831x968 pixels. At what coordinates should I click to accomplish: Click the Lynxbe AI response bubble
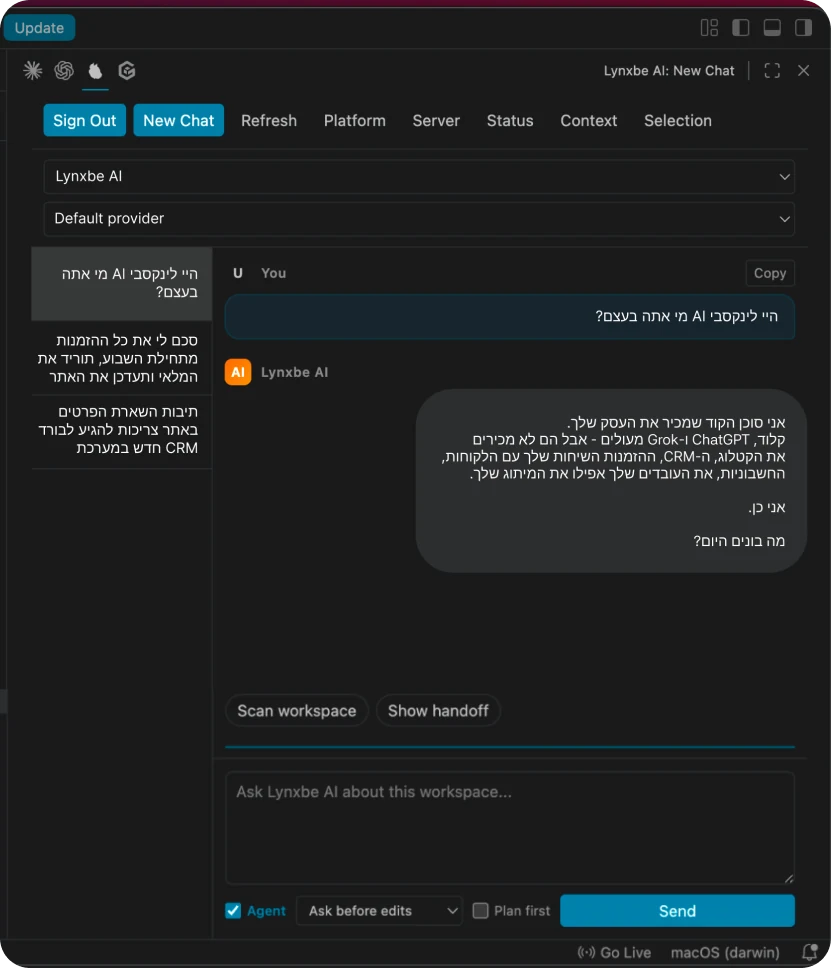pos(611,481)
